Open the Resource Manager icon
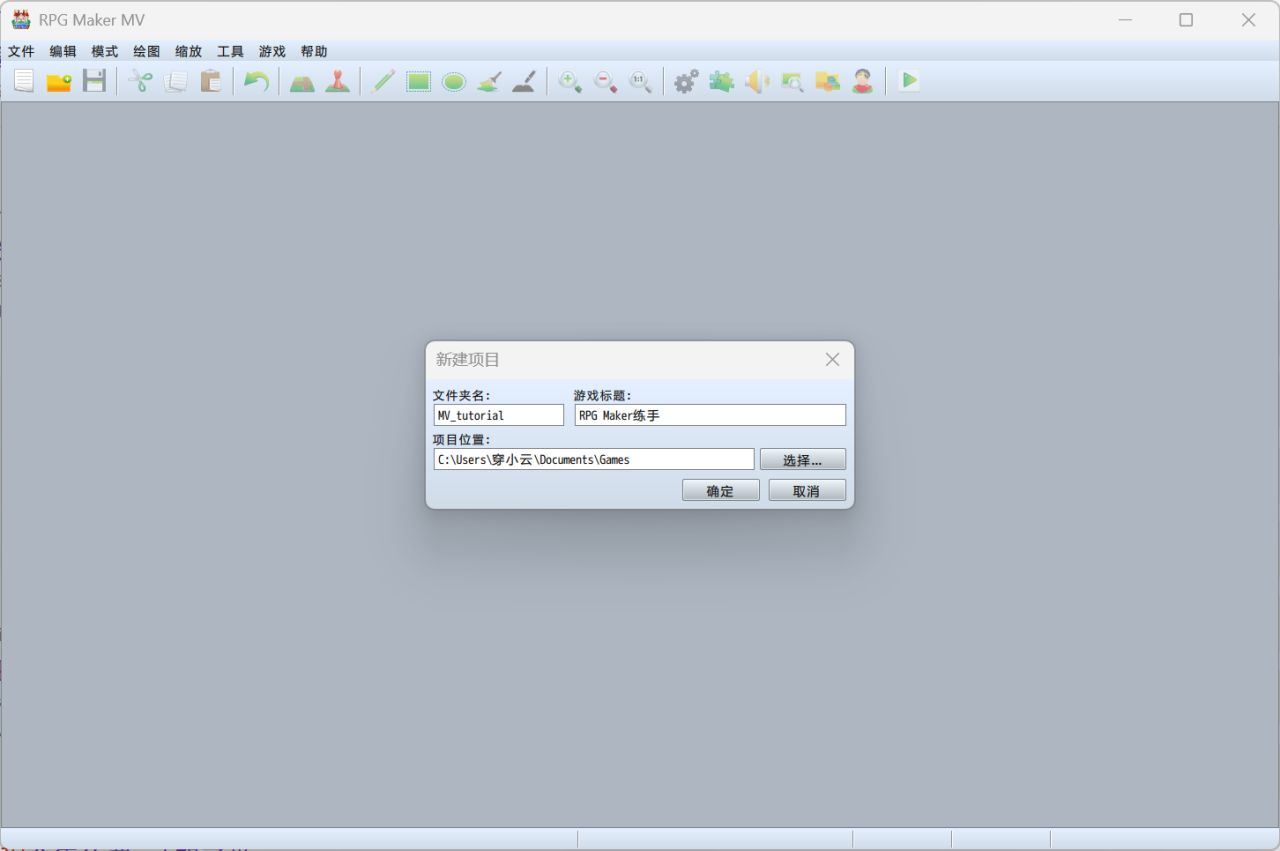Screen dimensions: 1280x851 [x=827, y=81]
